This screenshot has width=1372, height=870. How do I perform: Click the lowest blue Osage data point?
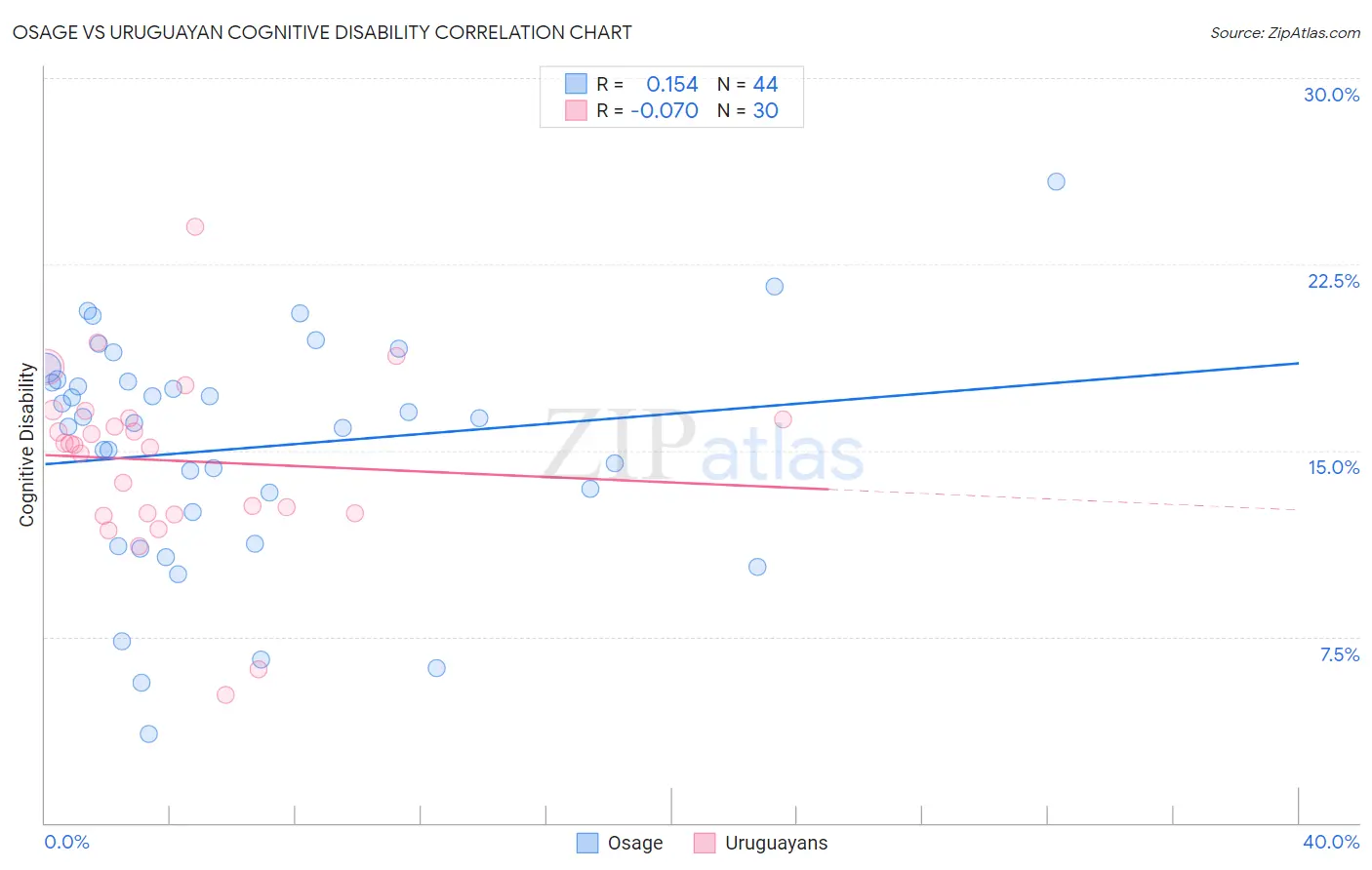coord(148,733)
